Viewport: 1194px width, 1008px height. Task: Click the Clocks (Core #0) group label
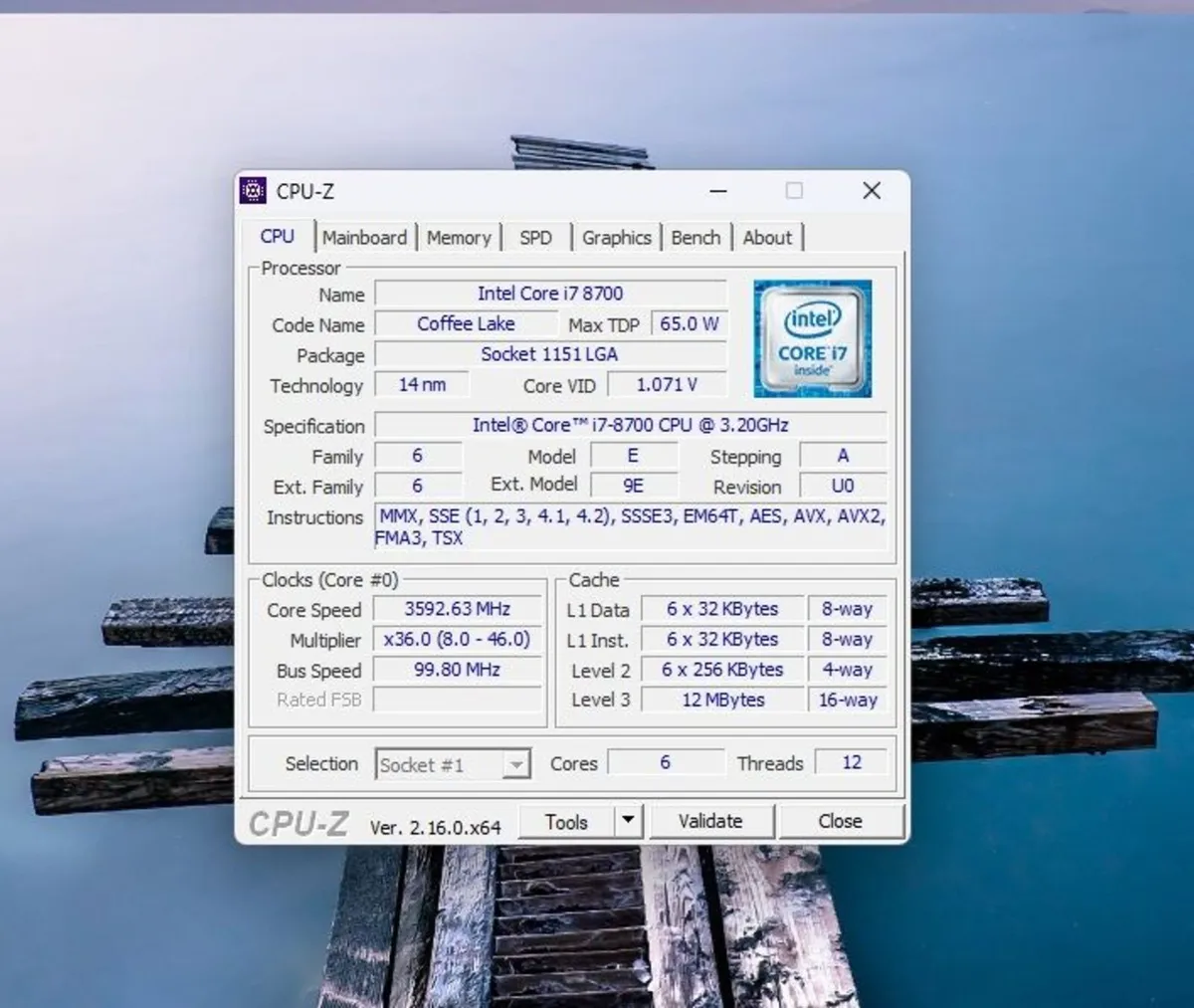[x=329, y=579]
